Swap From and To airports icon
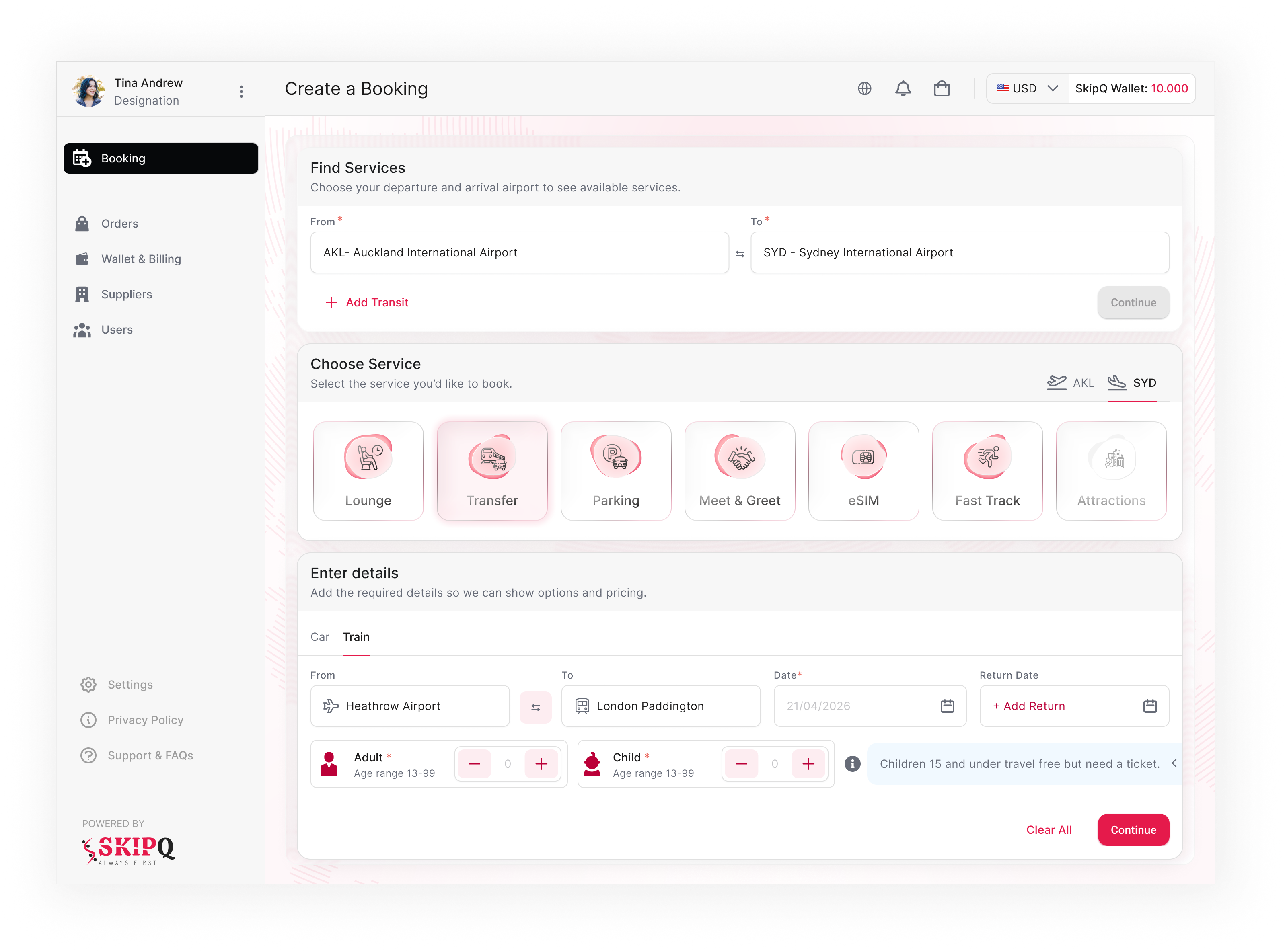The image size is (1287, 952). pos(740,254)
